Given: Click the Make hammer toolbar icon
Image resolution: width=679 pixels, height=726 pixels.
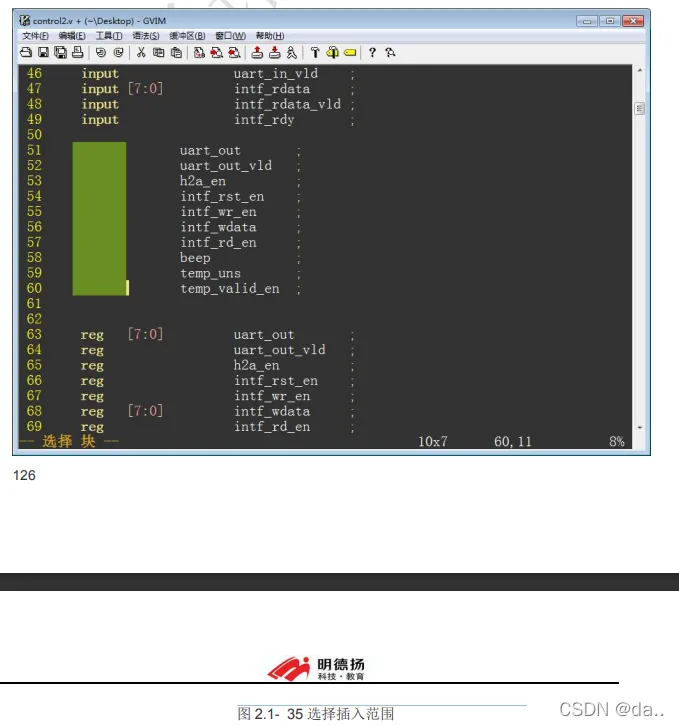Looking at the screenshot, I should click(315, 52).
